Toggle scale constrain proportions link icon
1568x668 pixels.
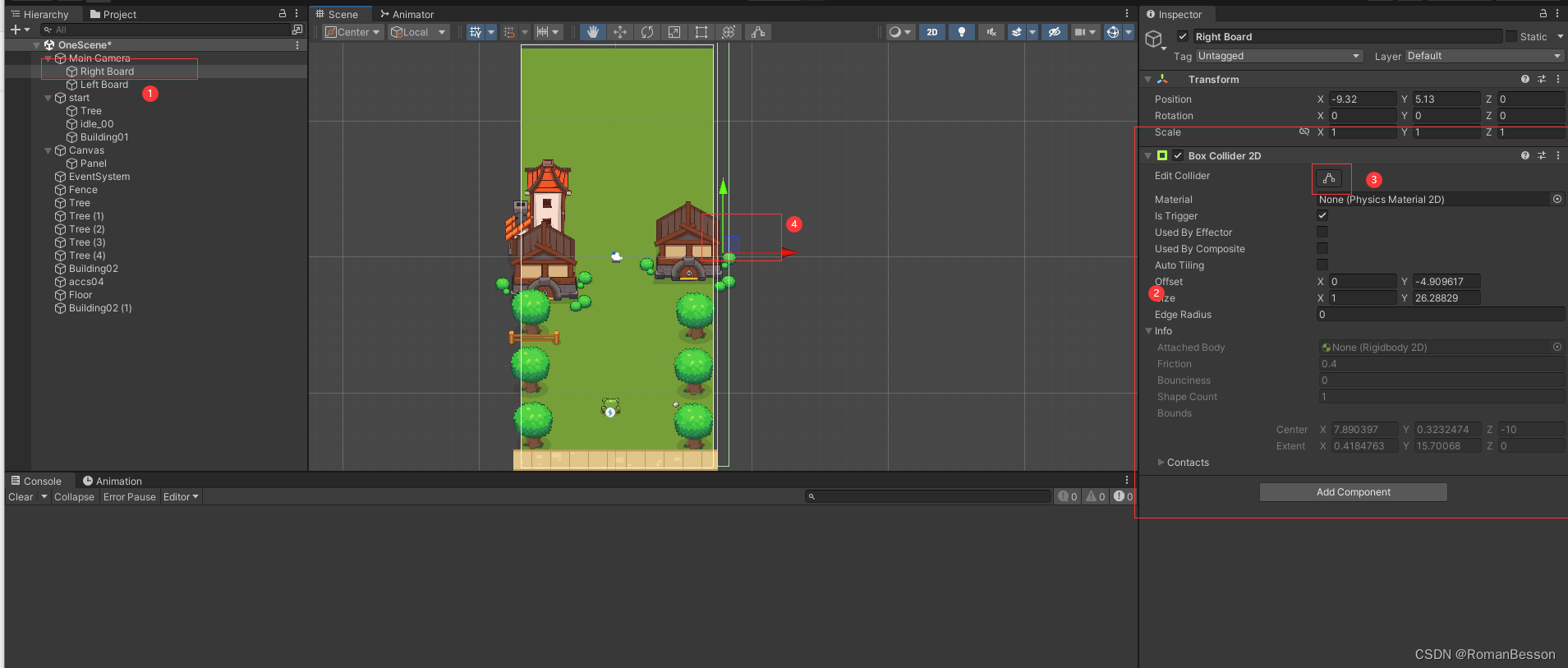1304,131
